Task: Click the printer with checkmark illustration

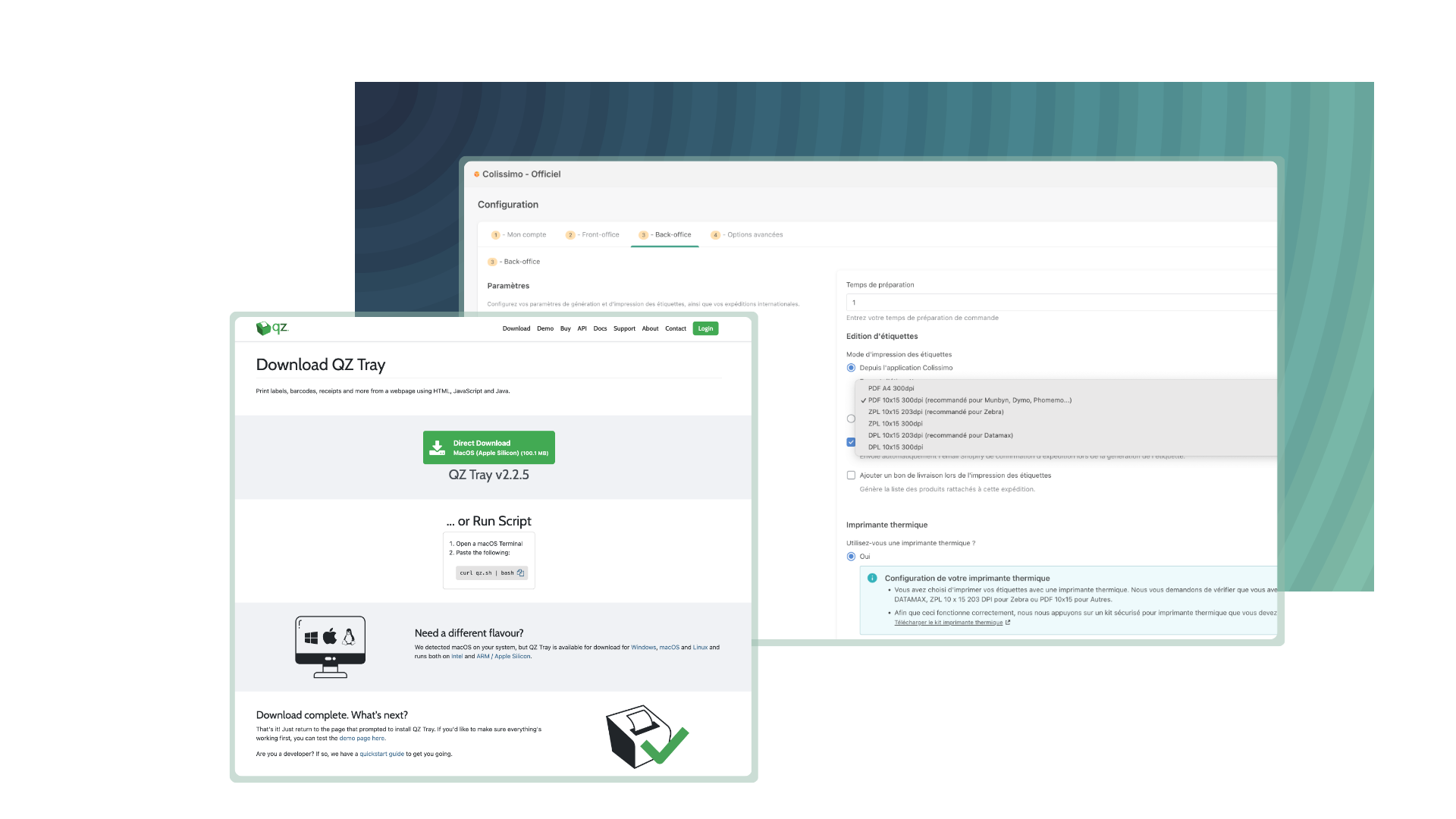Action: (x=646, y=736)
